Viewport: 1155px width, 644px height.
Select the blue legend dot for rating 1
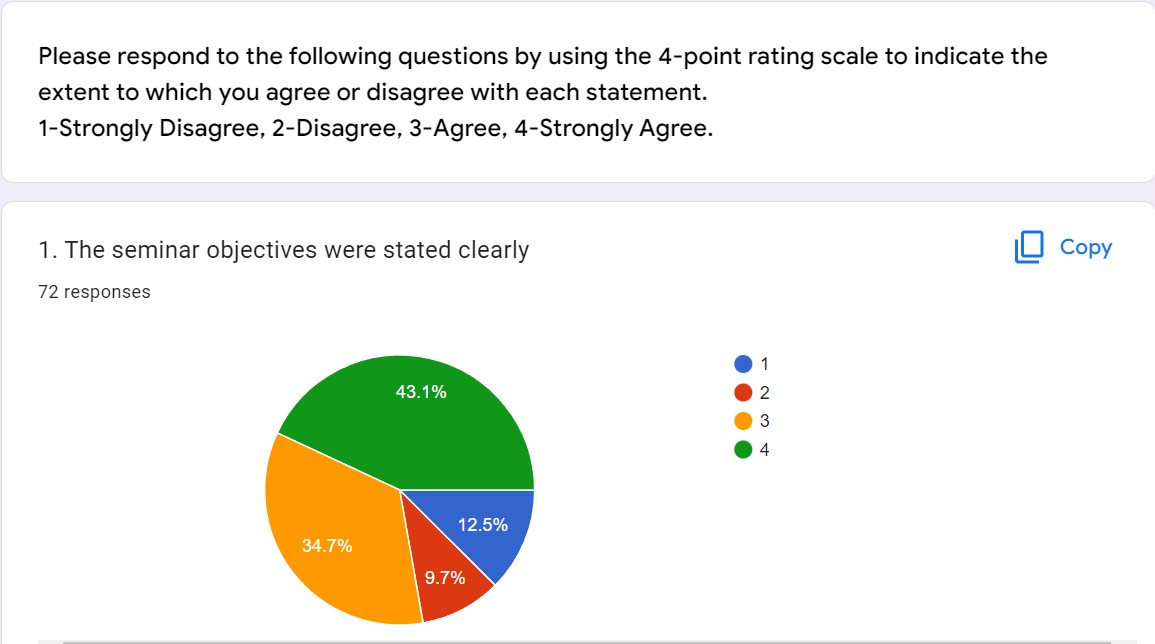coord(743,364)
